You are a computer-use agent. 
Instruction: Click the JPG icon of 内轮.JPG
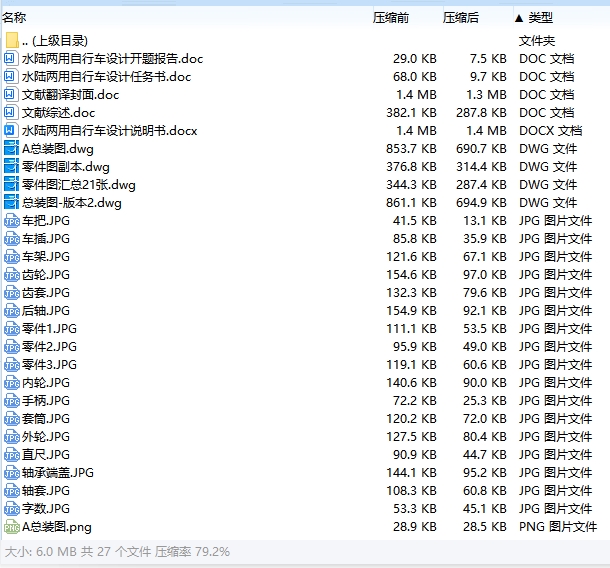(12, 382)
